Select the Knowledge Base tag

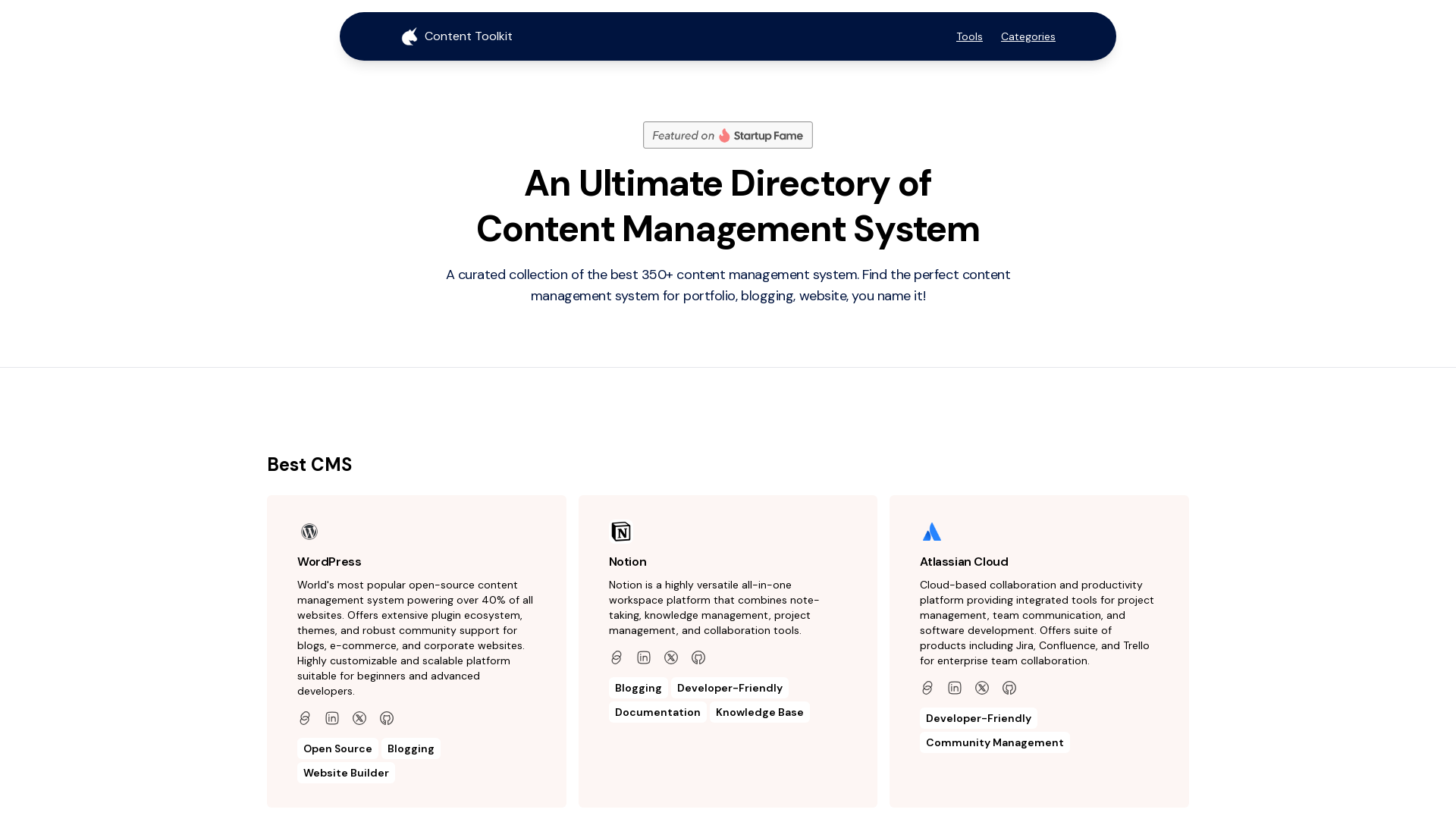pos(760,712)
